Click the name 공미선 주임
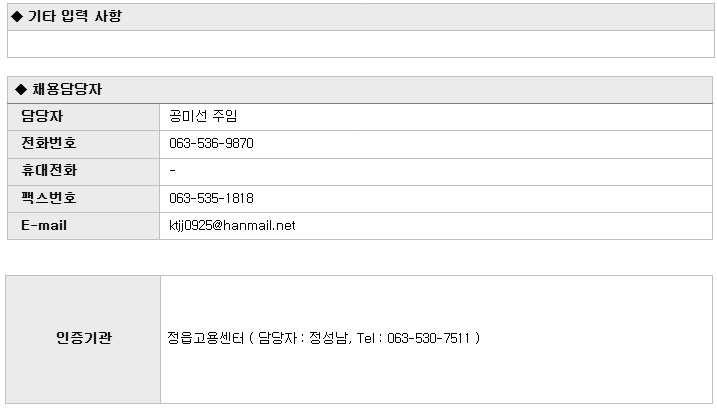Screen dimensions: 717x416 coord(203,116)
